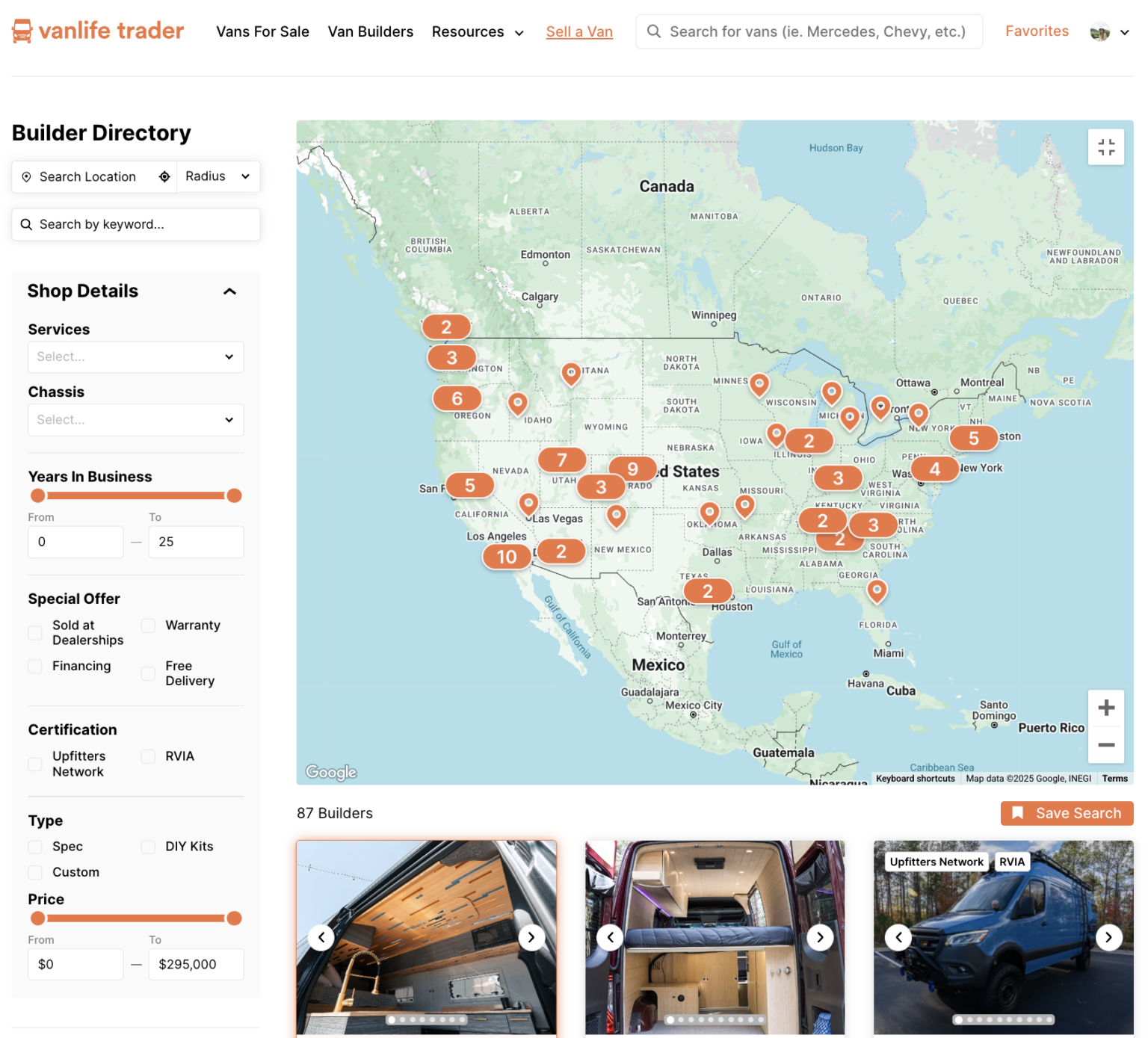Zoom out on the map
This screenshot has width=1148, height=1038.
coord(1105,745)
